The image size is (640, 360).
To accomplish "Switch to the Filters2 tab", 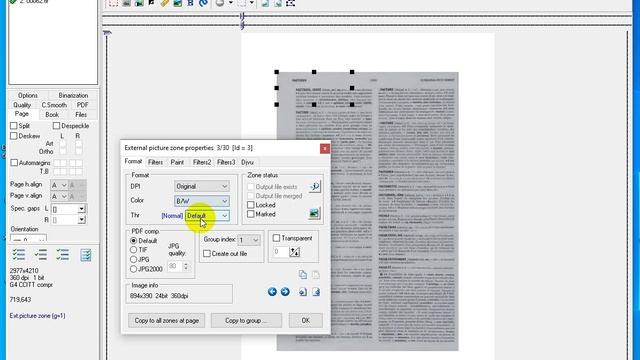I will coord(202,162).
